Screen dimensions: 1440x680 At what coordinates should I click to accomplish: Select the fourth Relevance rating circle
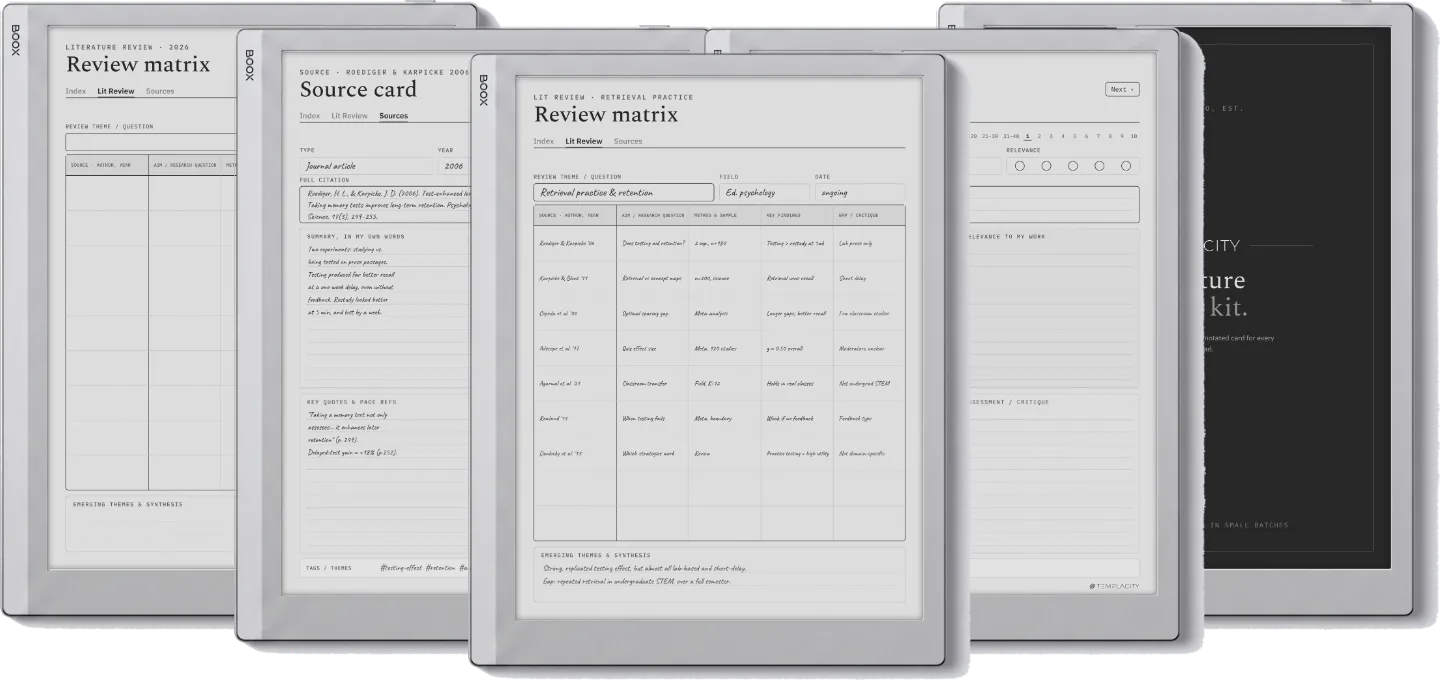(1099, 166)
